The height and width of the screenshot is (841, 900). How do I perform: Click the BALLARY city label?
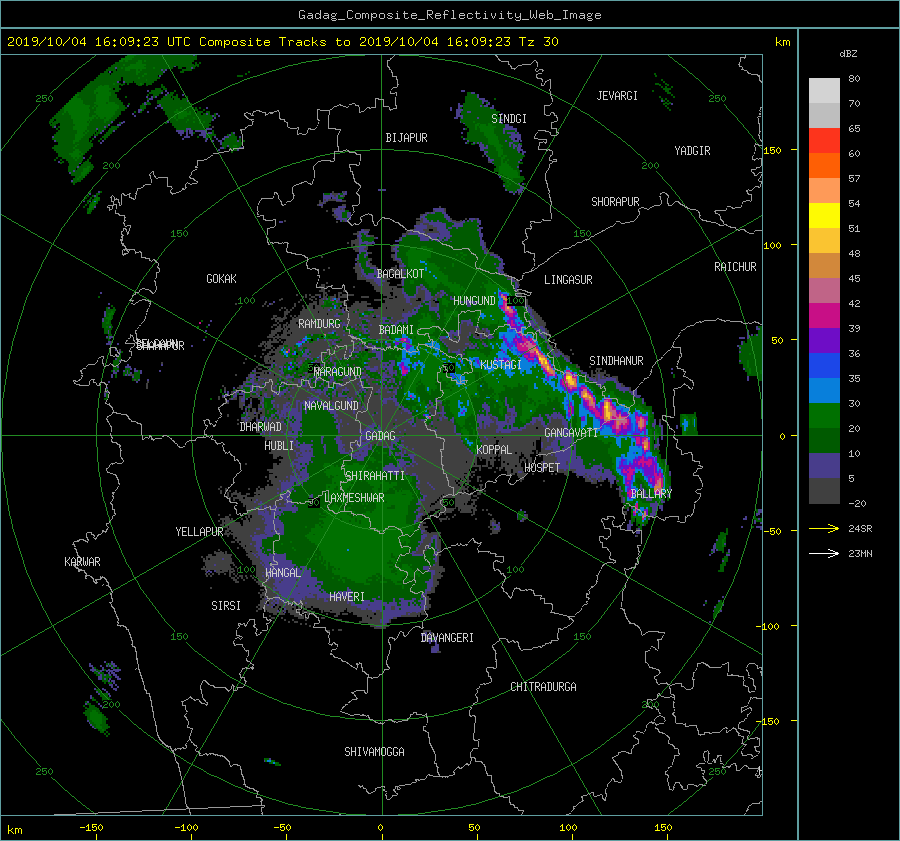651,494
